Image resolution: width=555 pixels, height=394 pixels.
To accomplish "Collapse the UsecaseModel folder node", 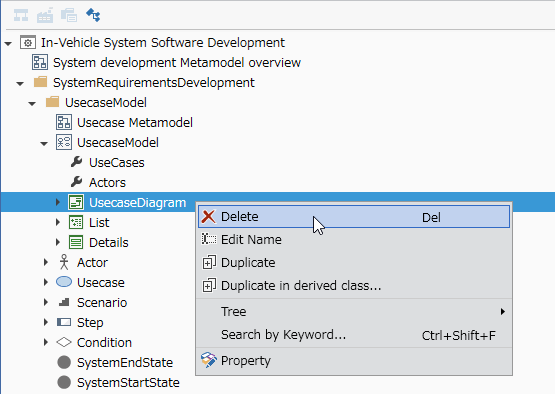I will (32, 104).
